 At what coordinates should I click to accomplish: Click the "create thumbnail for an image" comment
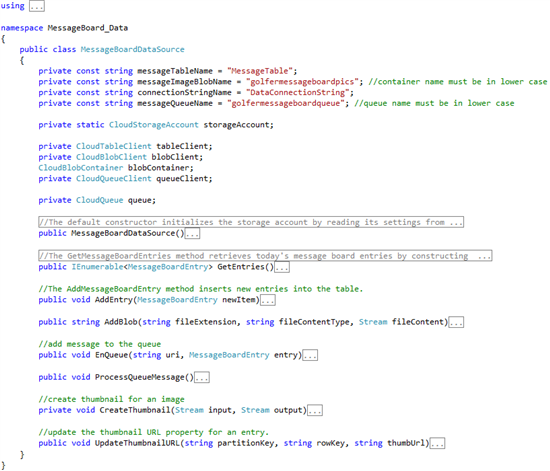pyautogui.click(x=111, y=399)
